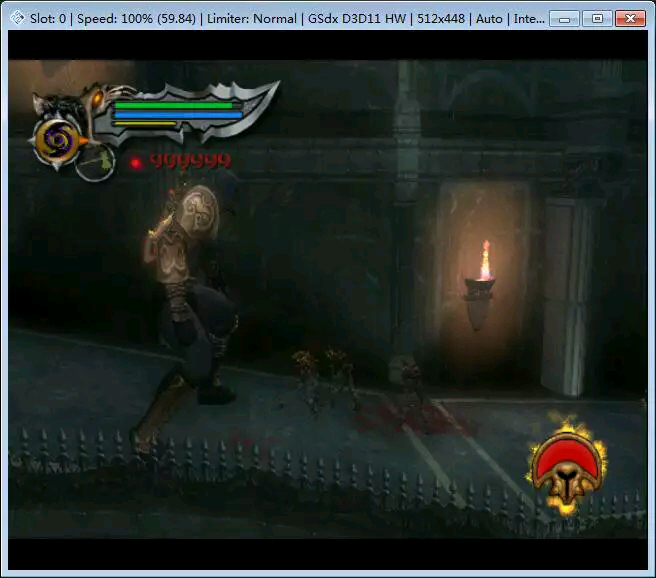Click the PCSX2 app icon in title bar
This screenshot has width=656, height=578.
(17, 18)
